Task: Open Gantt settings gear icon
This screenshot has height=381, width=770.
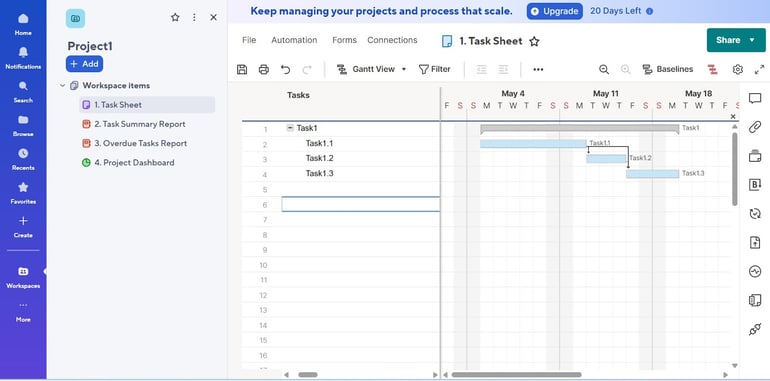Action: 738,69
